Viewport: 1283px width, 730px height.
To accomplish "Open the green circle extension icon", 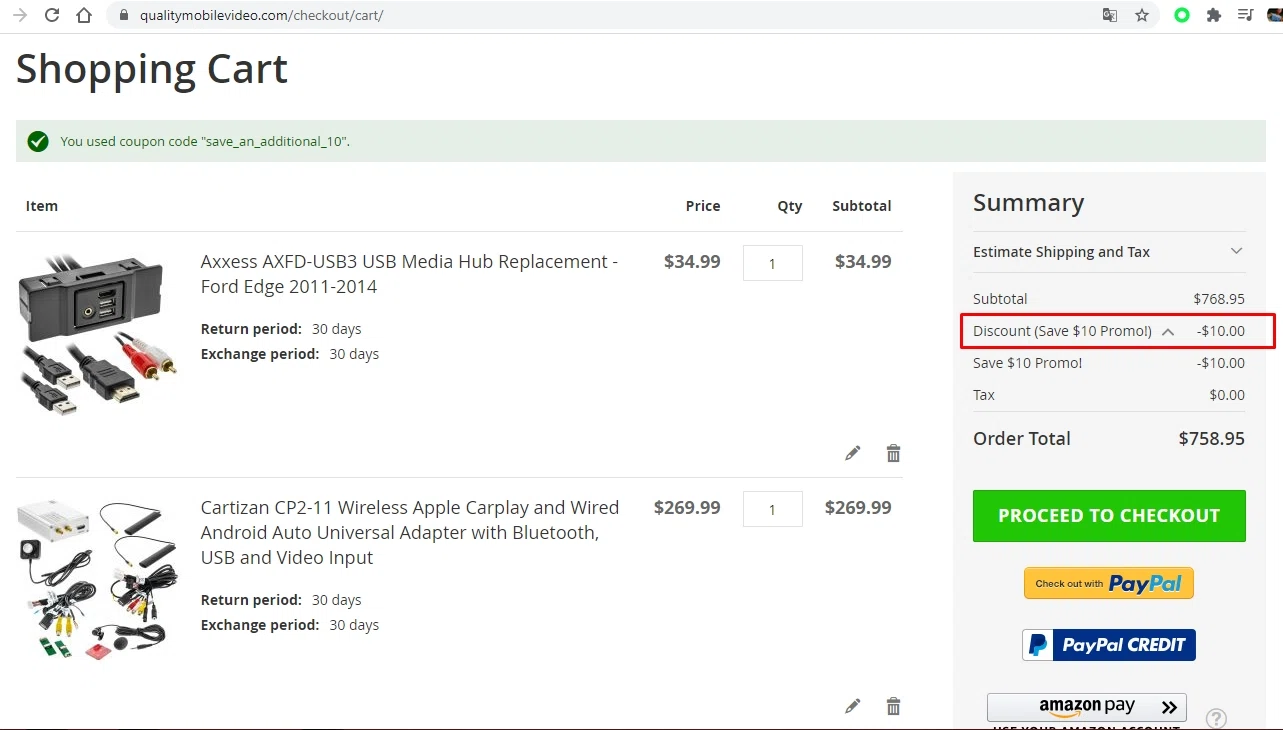I will click(1182, 15).
